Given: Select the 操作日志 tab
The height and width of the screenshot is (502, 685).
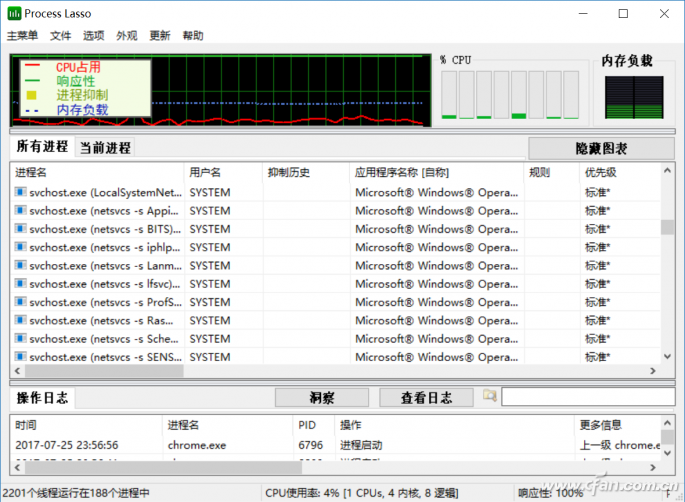Looking at the screenshot, I should pyautogui.click(x=42, y=398).
